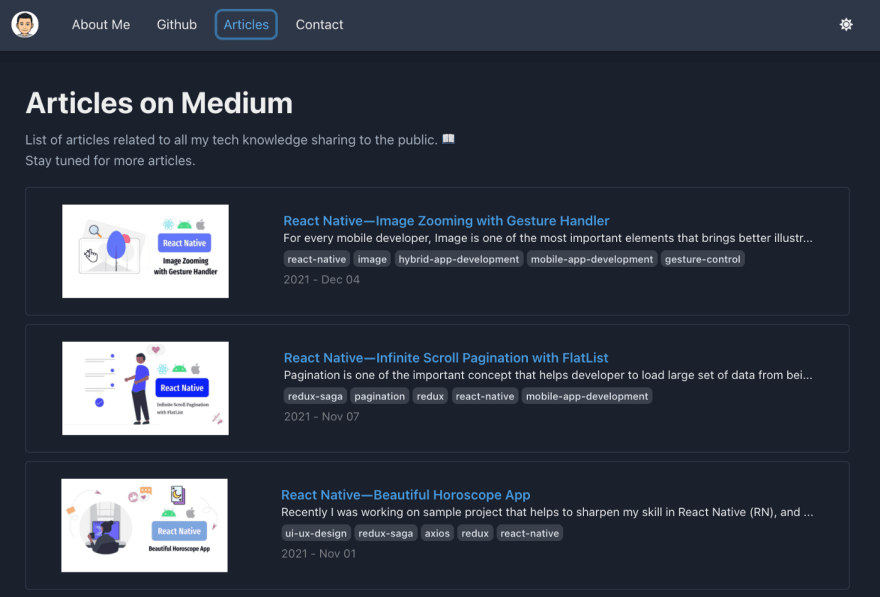Click the profile avatar in navbar
Image resolution: width=880 pixels, height=597 pixels.
tap(25, 25)
